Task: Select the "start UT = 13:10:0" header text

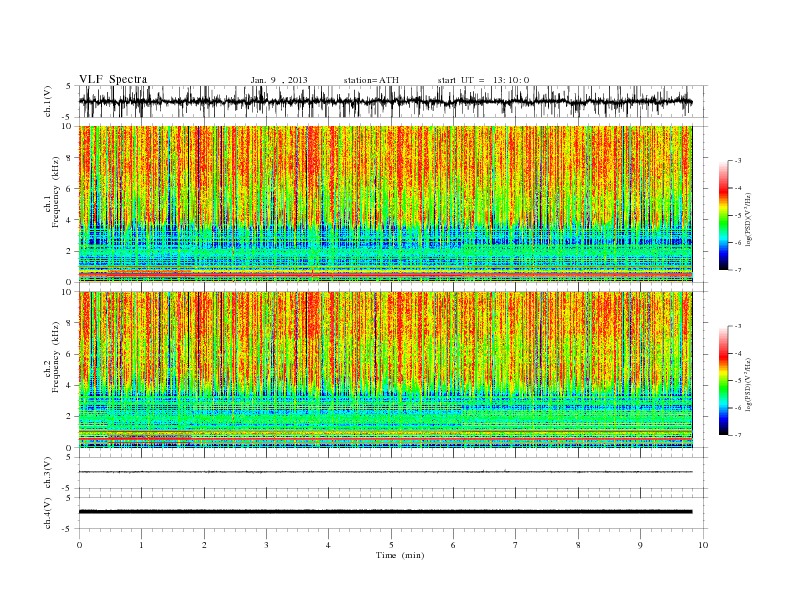Action: tap(483, 80)
